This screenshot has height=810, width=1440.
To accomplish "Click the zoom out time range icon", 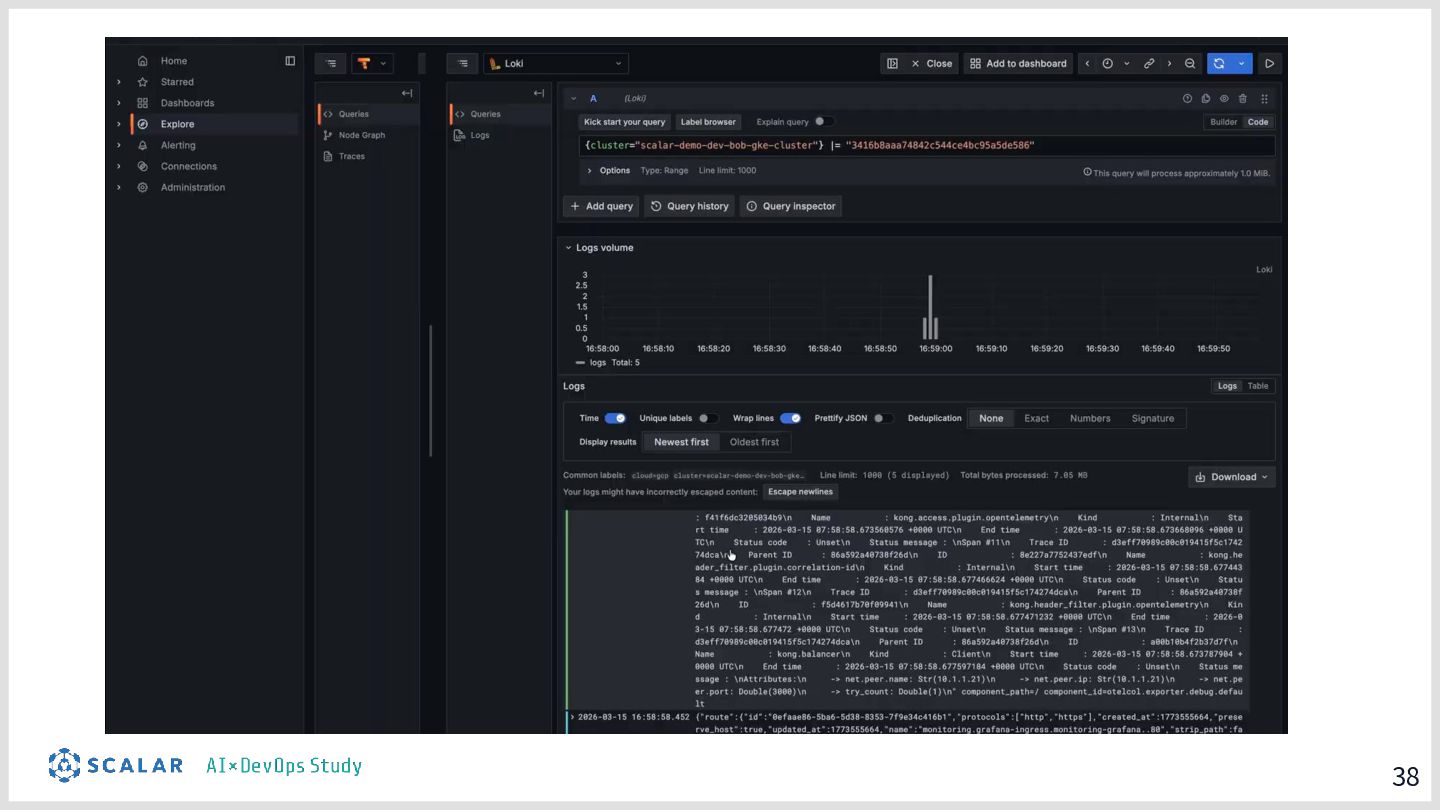I will (1190, 64).
